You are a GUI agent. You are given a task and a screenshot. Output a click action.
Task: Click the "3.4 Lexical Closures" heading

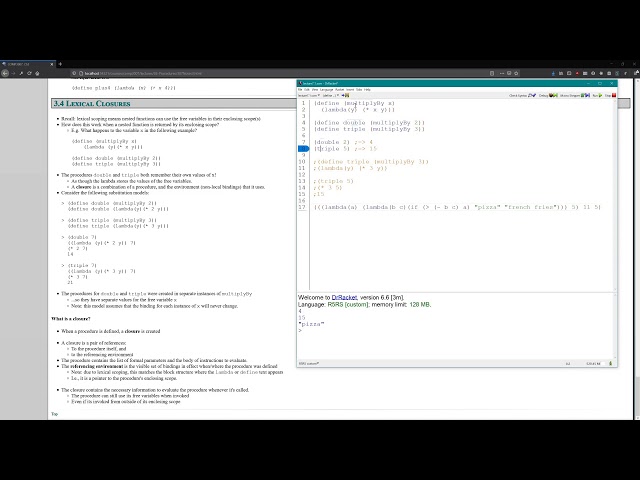coord(92,104)
